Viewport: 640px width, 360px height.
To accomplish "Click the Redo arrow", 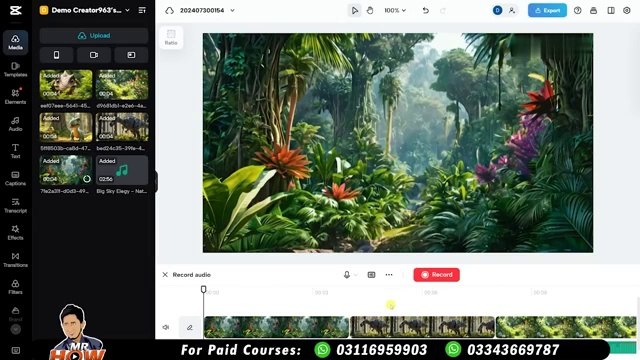I will [443, 11].
